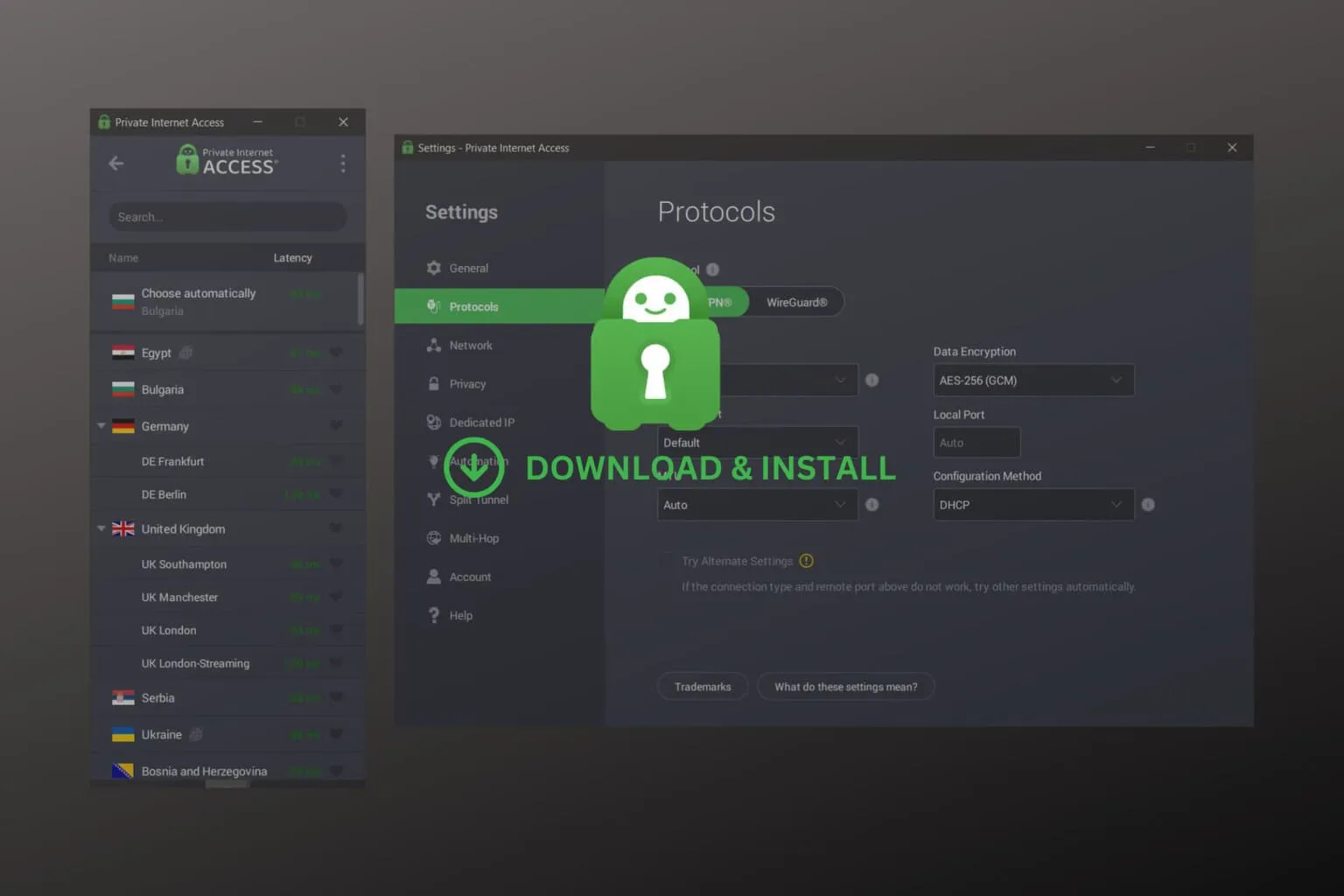The width and height of the screenshot is (1344, 896).
Task: Click the Multi-Hop globe icon
Action: pyautogui.click(x=433, y=538)
